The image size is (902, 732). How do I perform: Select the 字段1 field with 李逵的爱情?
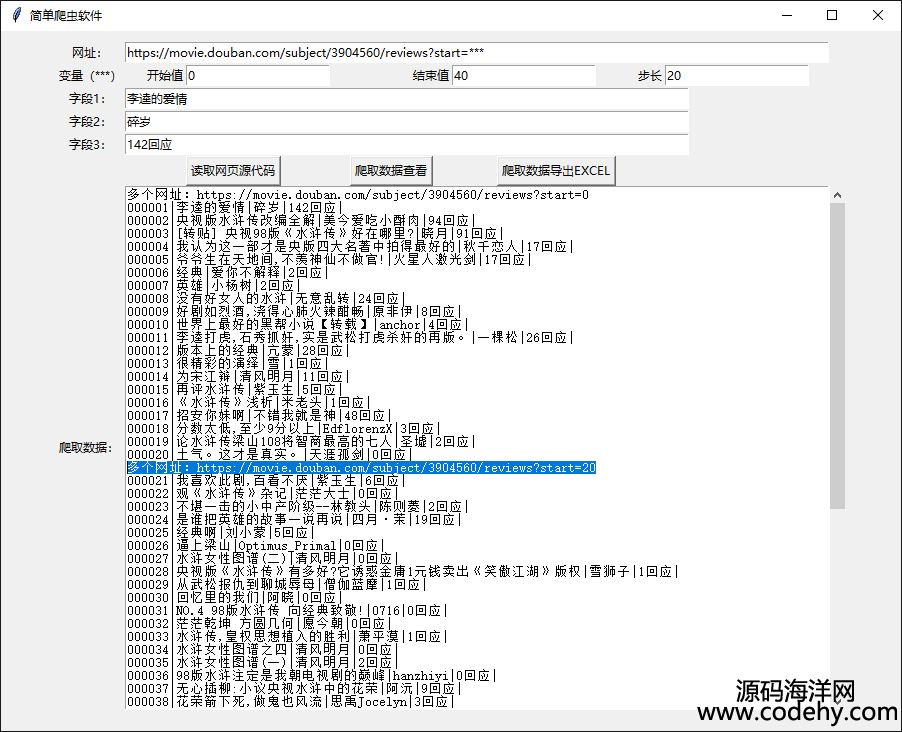click(x=406, y=99)
